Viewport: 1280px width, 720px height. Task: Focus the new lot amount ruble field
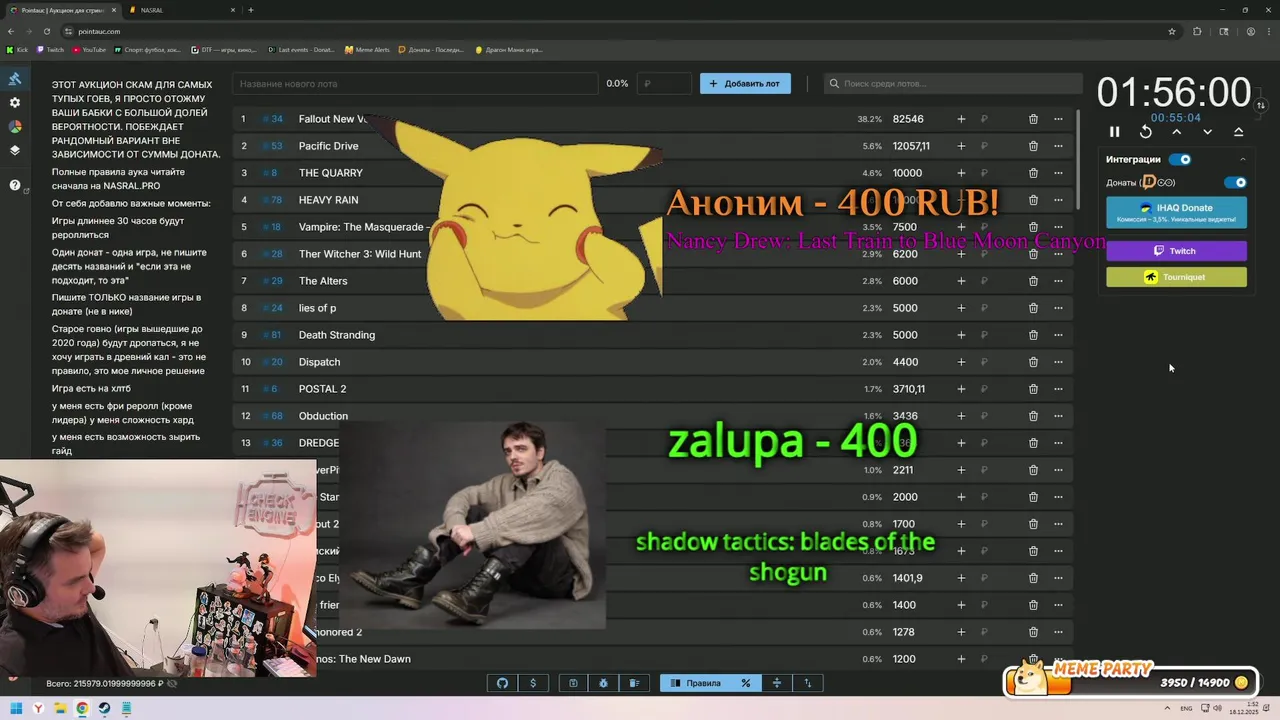pyautogui.click(x=665, y=84)
